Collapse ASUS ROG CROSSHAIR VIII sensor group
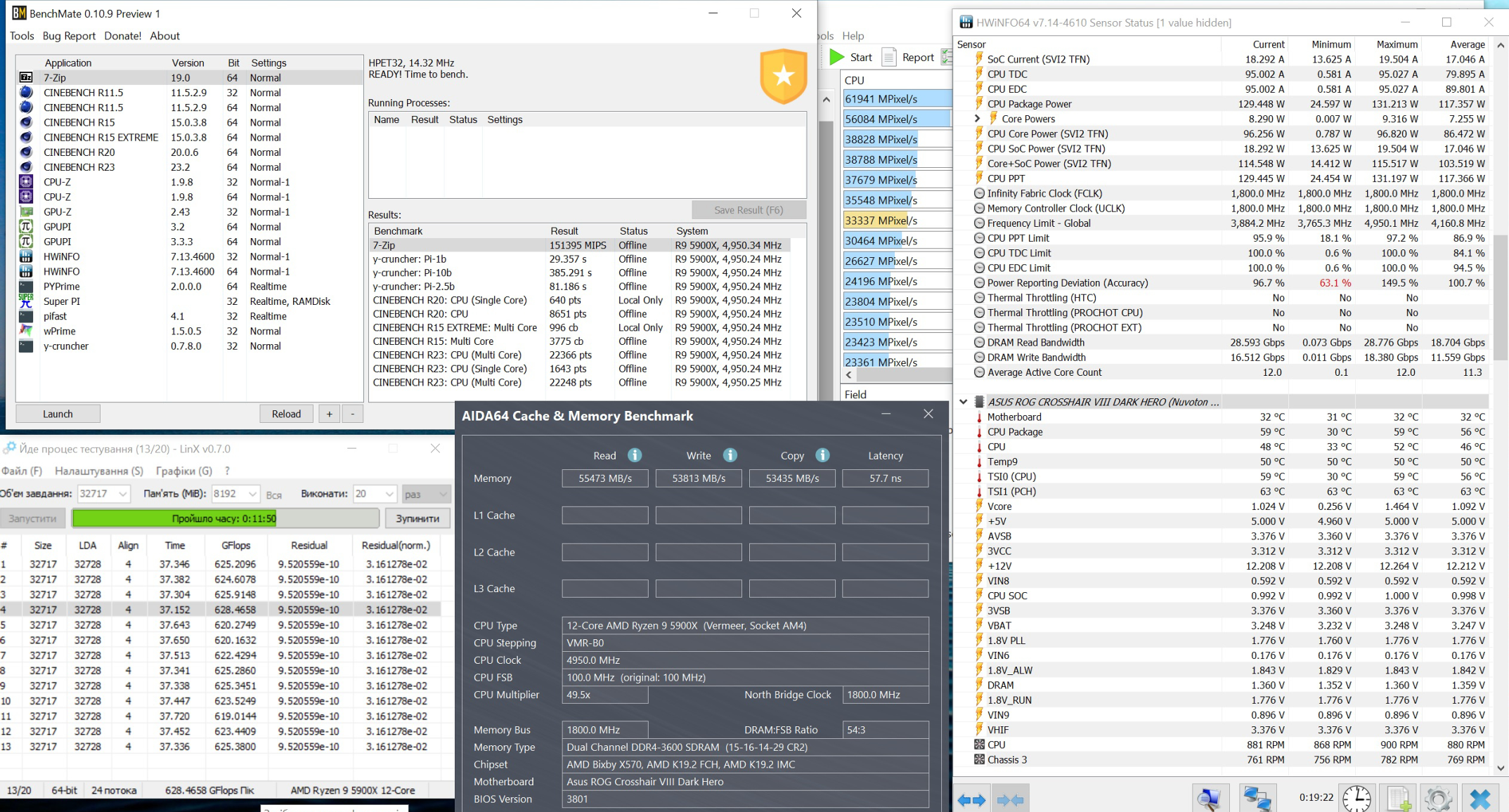 [x=964, y=402]
